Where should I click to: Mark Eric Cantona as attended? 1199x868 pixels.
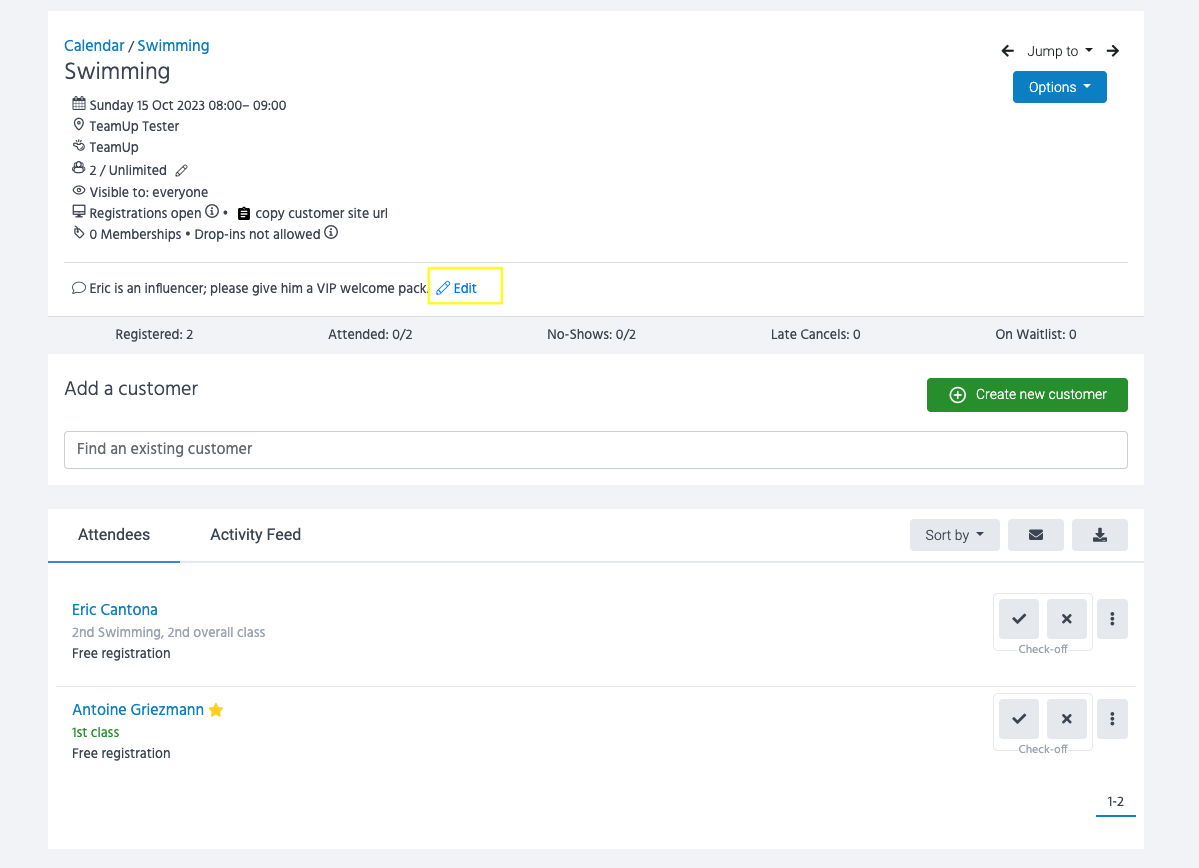pyautogui.click(x=1018, y=619)
